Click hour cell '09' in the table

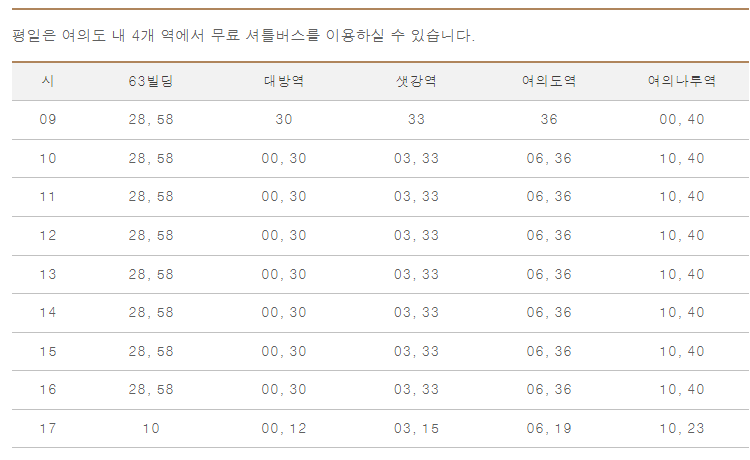coord(48,119)
